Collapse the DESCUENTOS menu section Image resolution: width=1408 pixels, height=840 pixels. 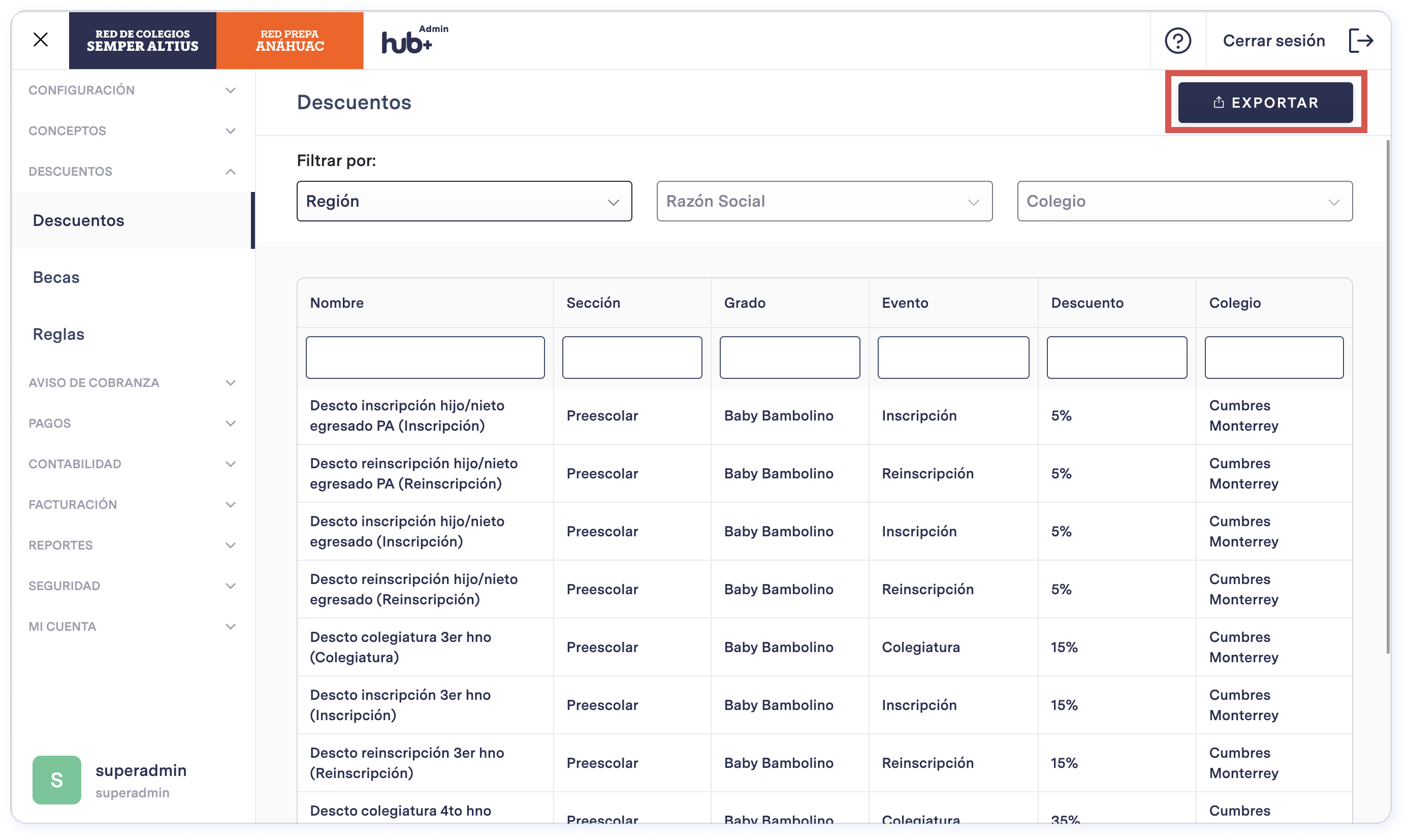coord(133,172)
